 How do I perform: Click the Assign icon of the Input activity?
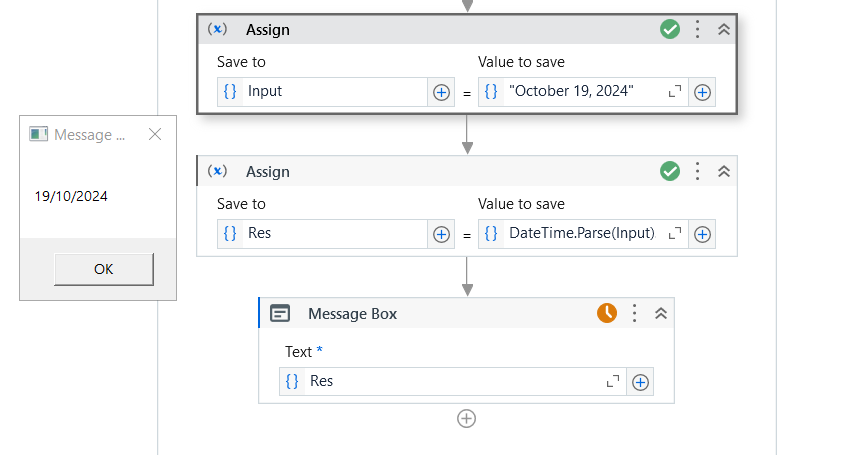point(217,29)
